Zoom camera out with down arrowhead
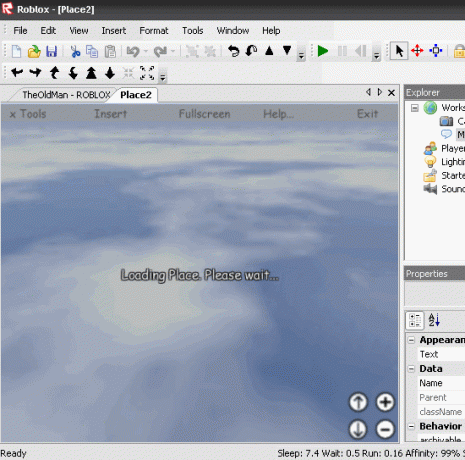465x460 pixels. [110, 73]
